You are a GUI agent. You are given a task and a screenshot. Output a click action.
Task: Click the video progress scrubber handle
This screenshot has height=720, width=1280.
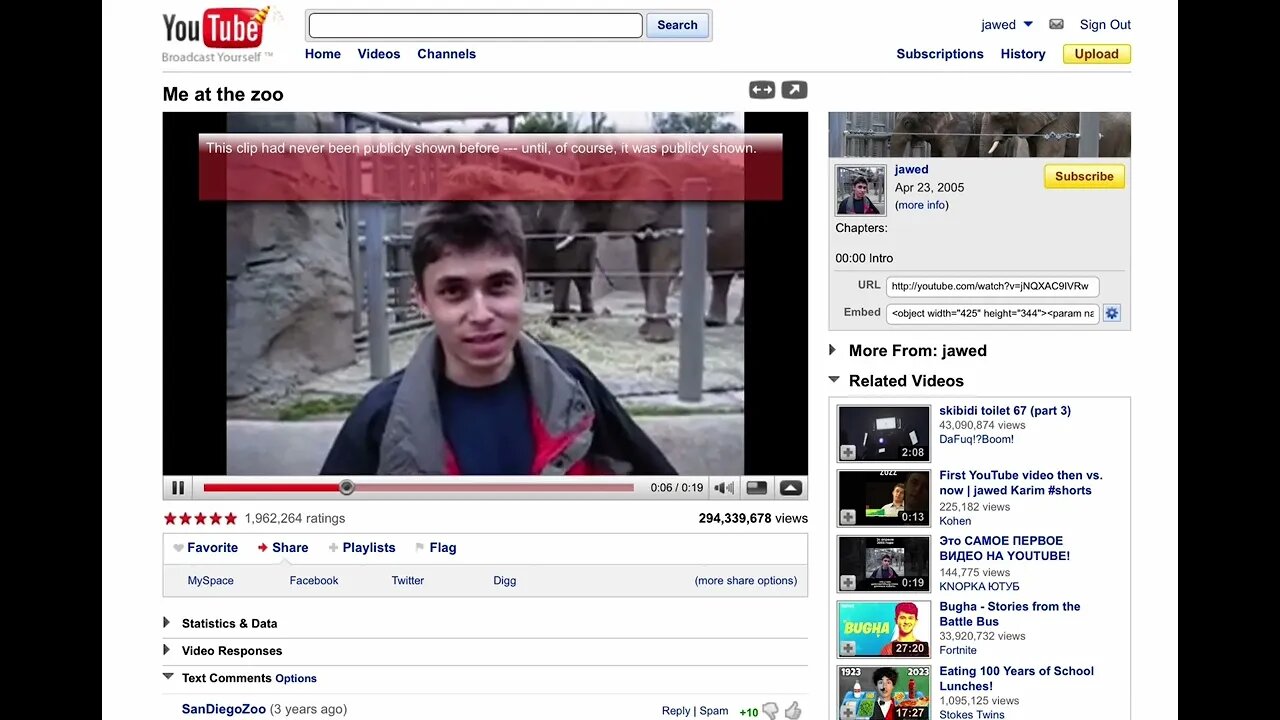346,488
